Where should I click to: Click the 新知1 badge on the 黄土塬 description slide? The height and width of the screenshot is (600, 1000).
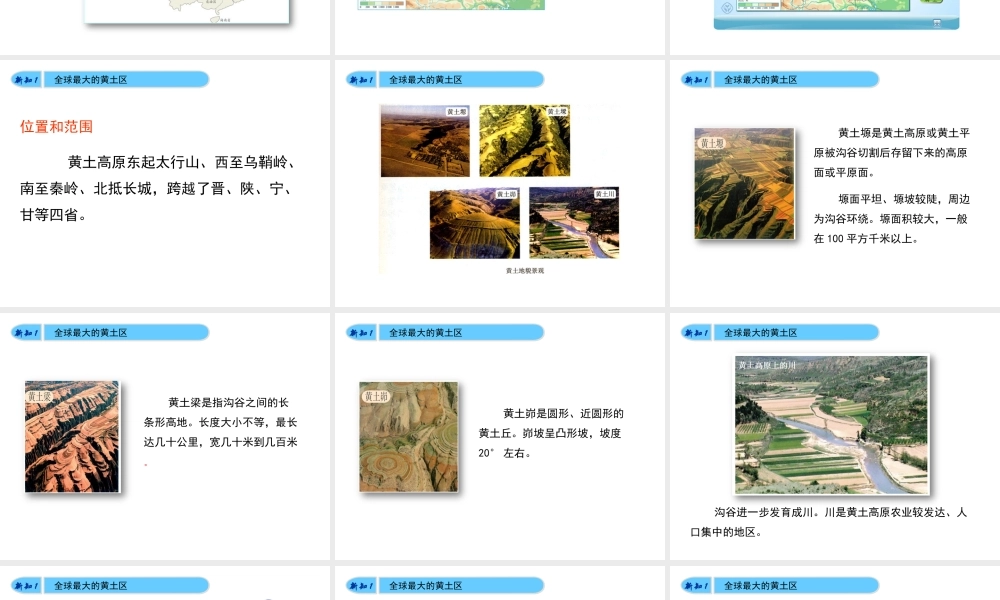[x=696, y=80]
